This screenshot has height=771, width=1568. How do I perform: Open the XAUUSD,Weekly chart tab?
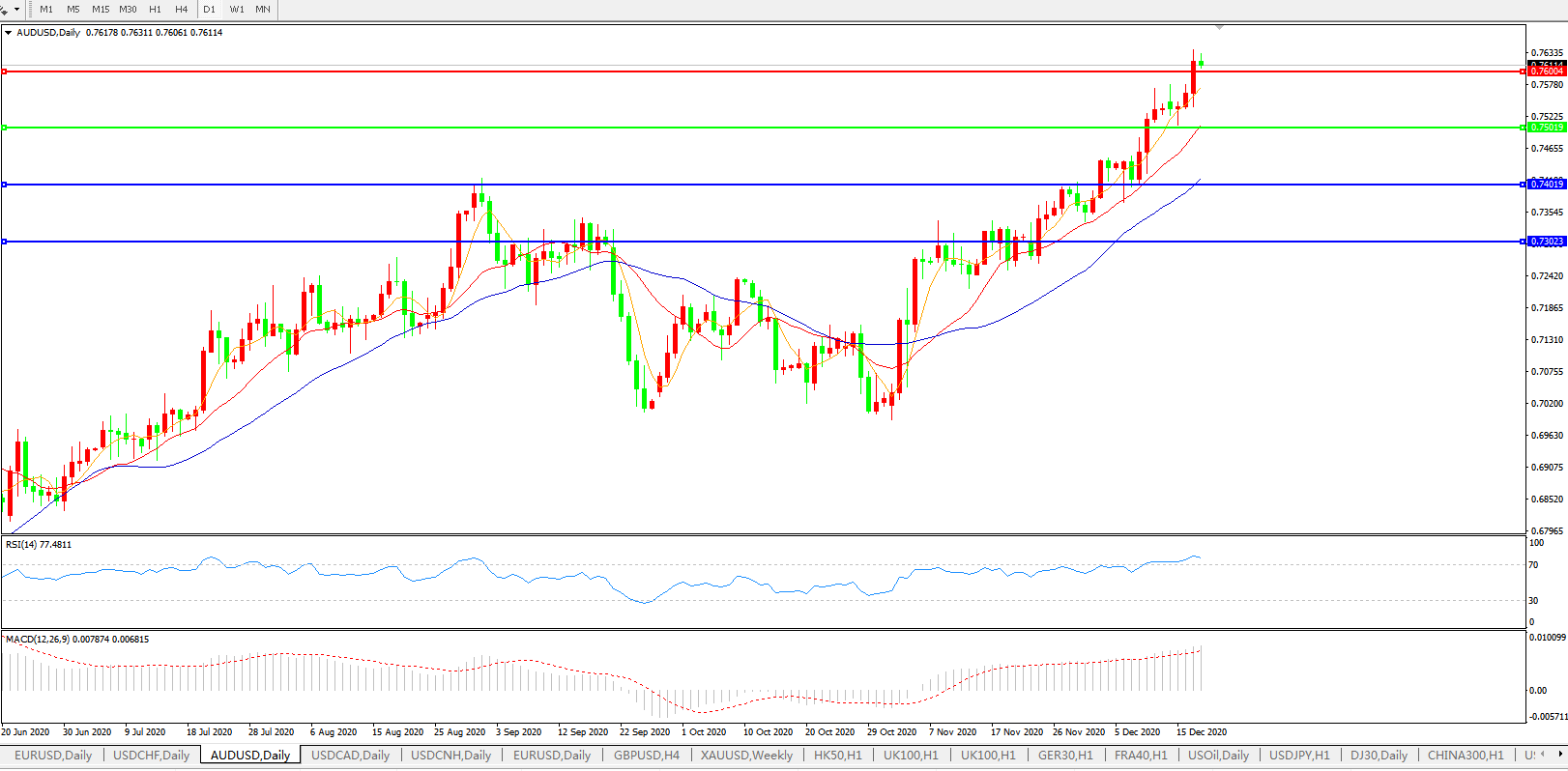coord(746,756)
